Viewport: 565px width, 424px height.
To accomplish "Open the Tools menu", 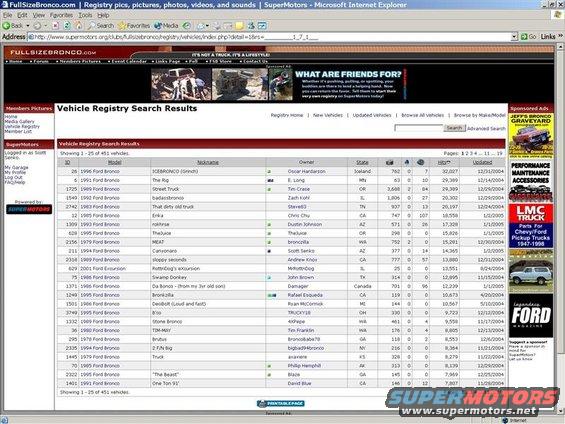I will coord(85,15).
